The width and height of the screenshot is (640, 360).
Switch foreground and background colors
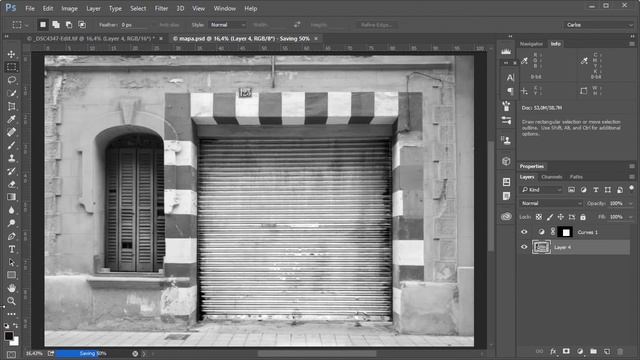[x=16, y=326]
